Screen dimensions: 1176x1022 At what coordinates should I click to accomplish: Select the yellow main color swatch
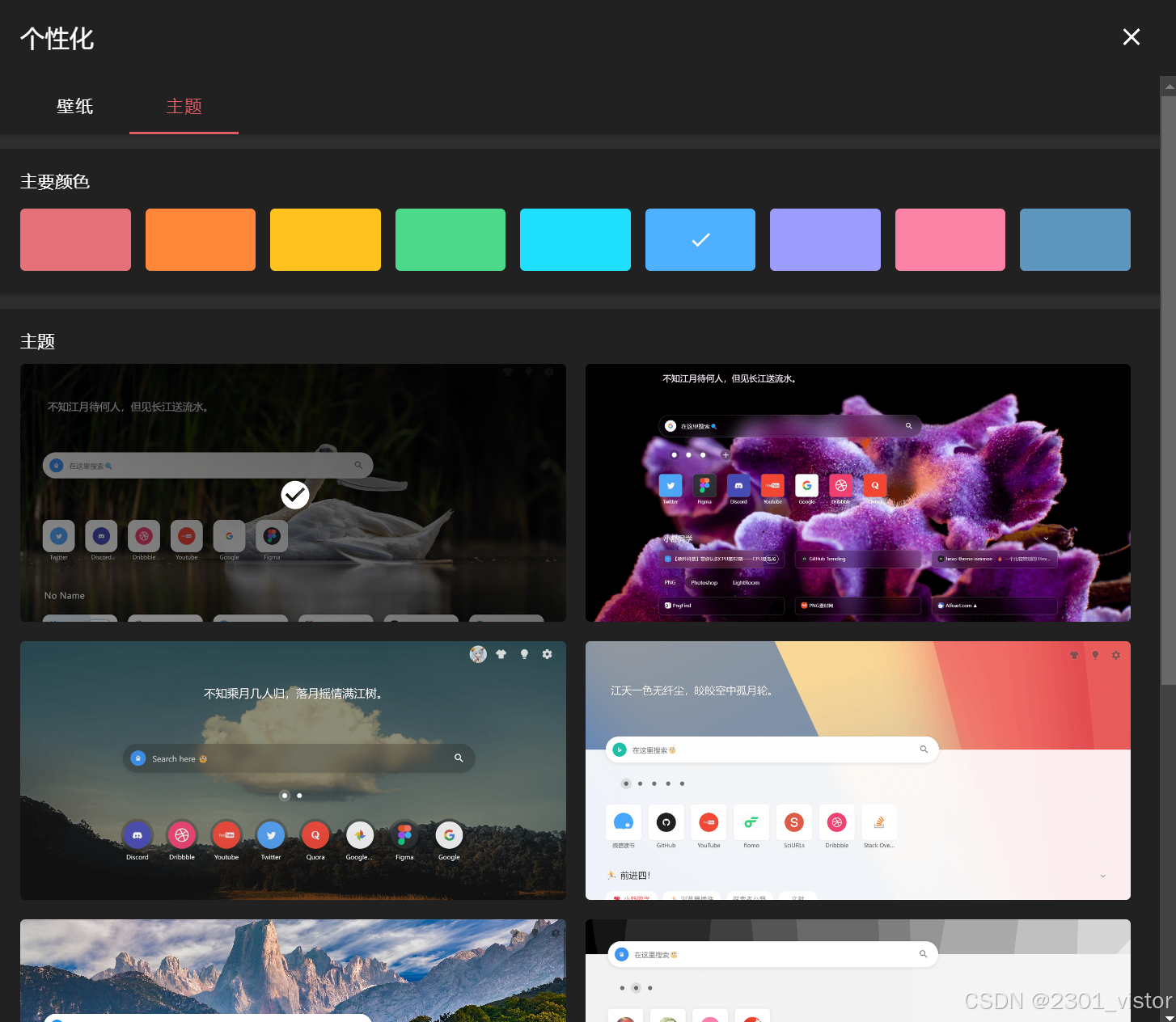(x=325, y=239)
